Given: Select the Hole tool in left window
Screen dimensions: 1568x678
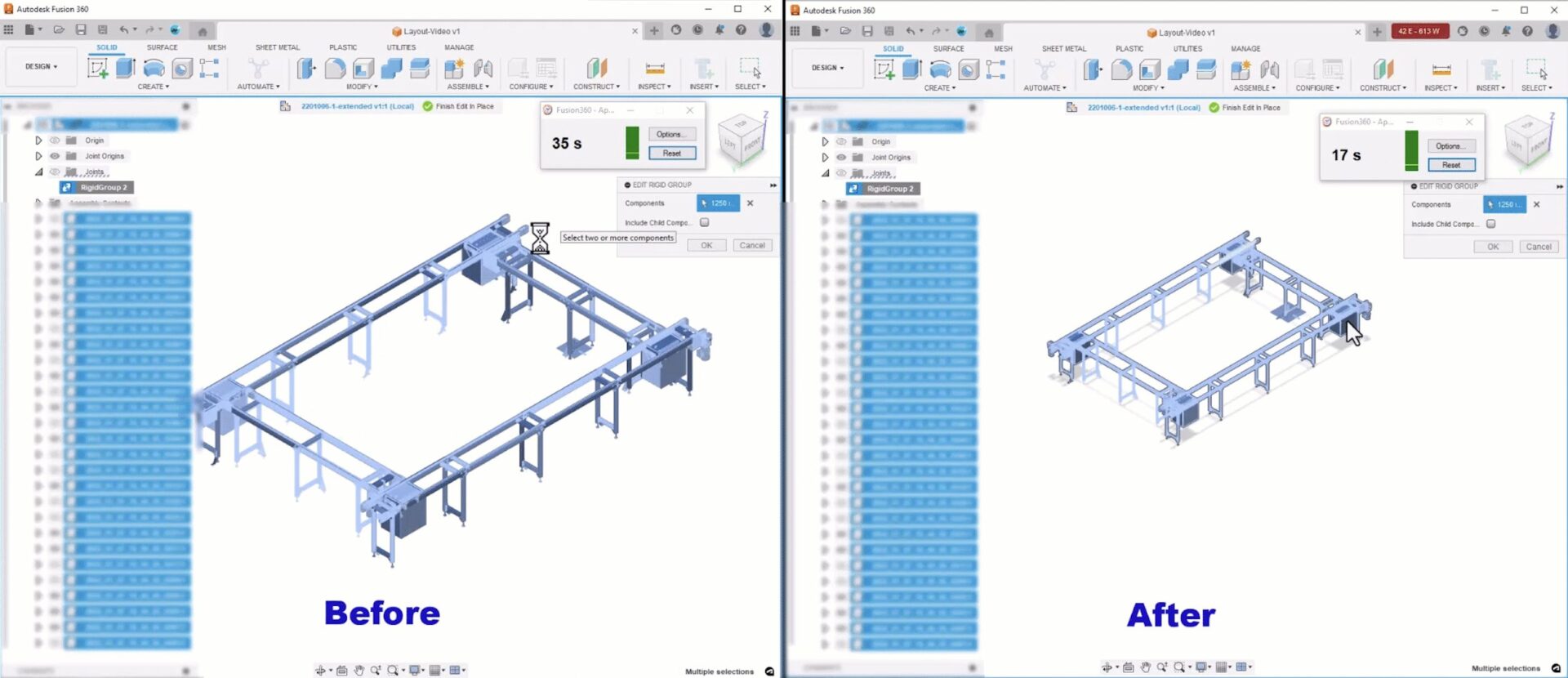Looking at the screenshot, I should (x=182, y=69).
